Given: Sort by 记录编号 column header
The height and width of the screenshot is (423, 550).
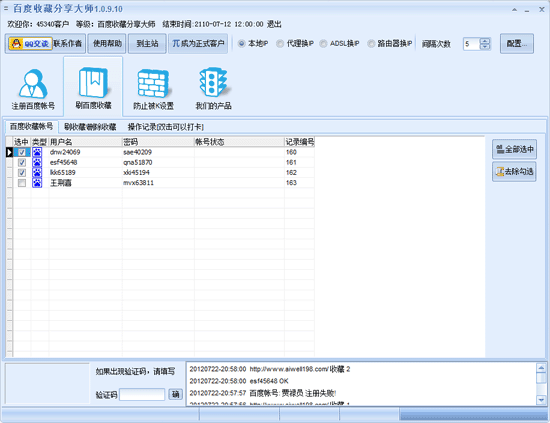Looking at the screenshot, I should (x=299, y=142).
